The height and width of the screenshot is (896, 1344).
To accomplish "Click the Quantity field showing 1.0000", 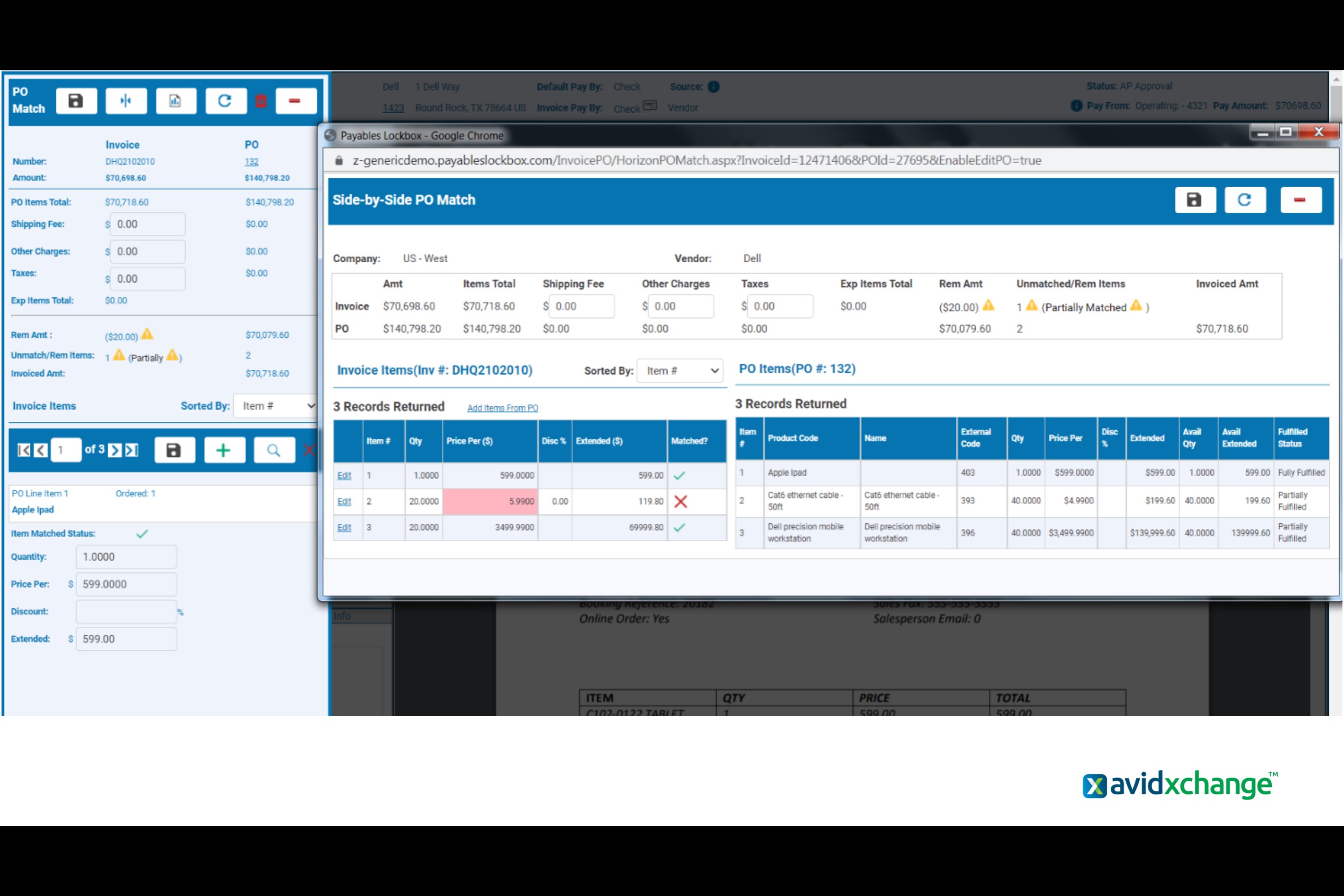I will pos(126,557).
